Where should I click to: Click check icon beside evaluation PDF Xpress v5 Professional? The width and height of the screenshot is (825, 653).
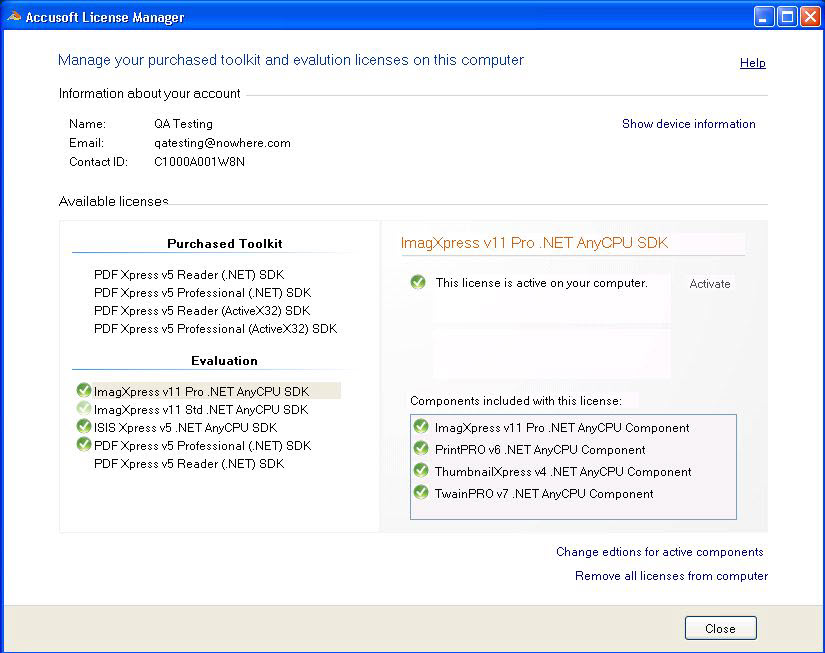[x=84, y=445]
